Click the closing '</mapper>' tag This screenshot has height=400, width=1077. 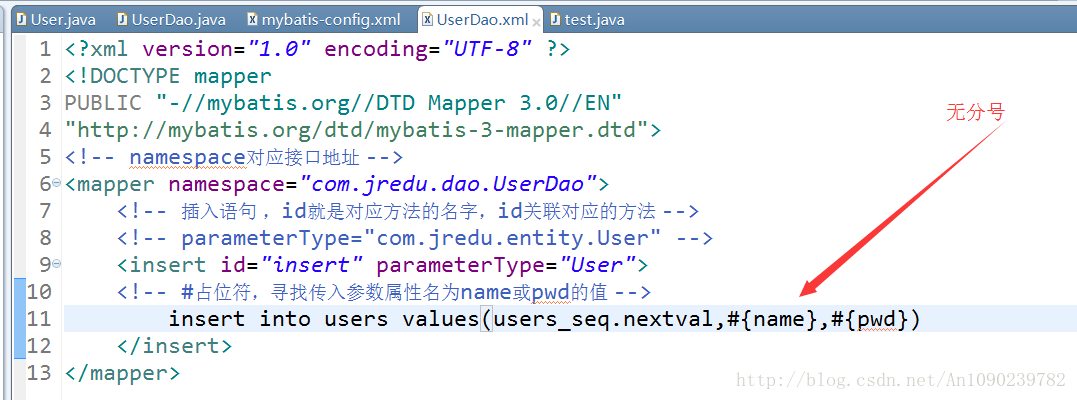click(x=122, y=373)
